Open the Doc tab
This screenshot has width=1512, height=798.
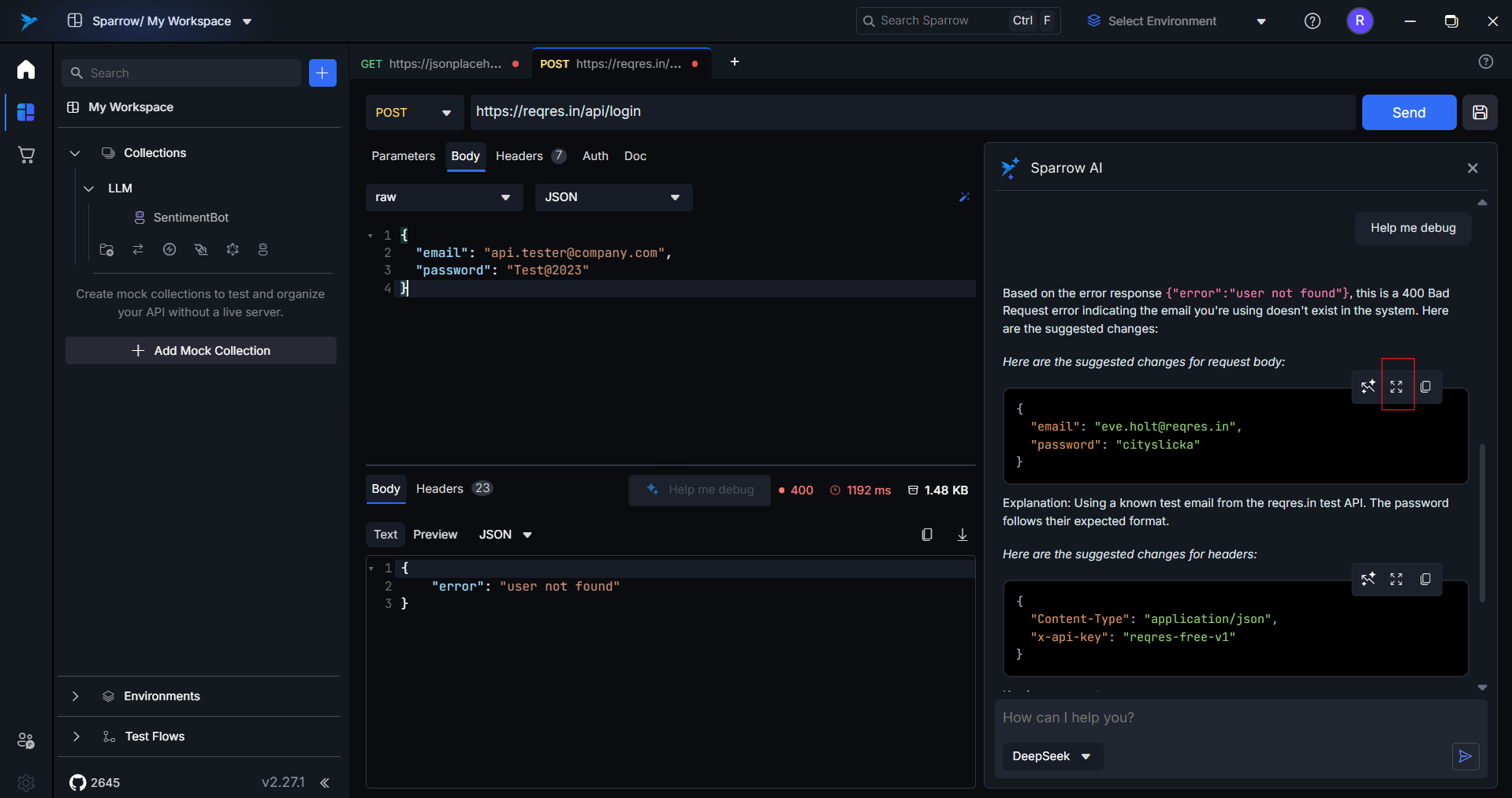pyautogui.click(x=635, y=156)
